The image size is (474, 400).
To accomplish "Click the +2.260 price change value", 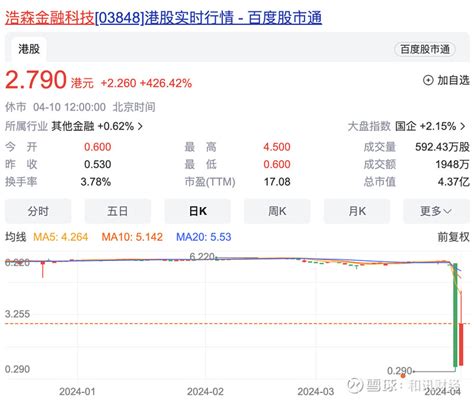I will coord(118,83).
